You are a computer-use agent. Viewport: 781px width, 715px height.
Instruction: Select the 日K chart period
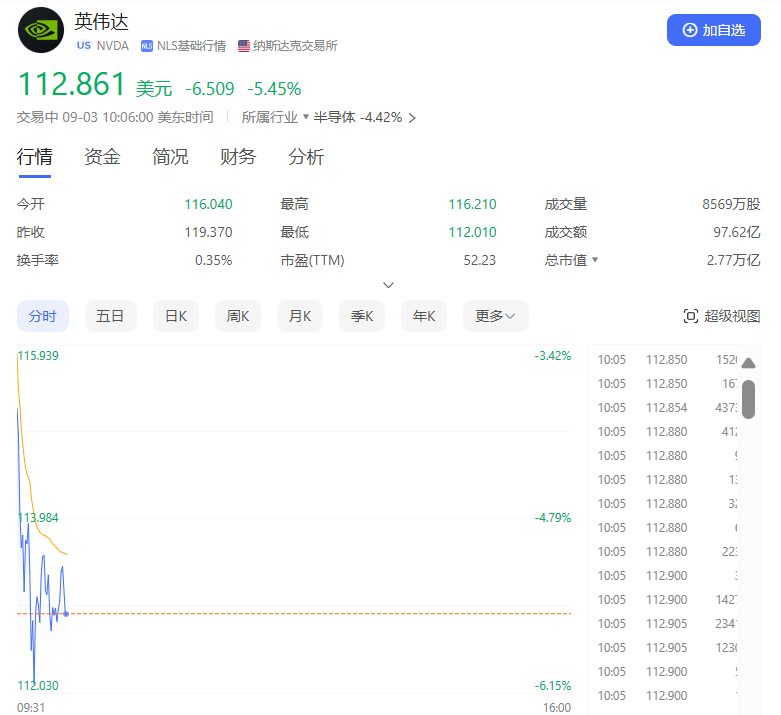pos(175,316)
